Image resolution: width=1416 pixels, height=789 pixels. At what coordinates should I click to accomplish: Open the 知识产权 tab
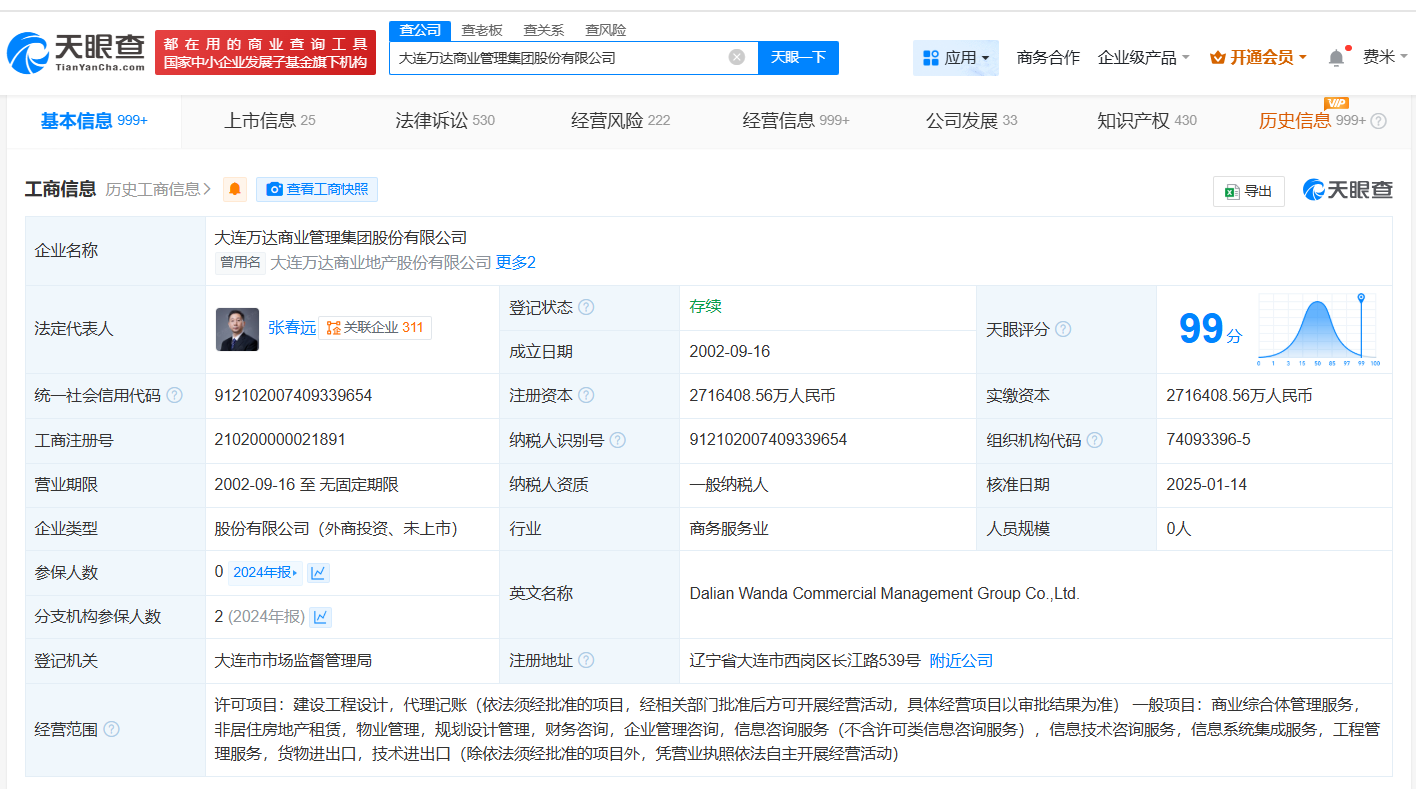[x=1147, y=121]
